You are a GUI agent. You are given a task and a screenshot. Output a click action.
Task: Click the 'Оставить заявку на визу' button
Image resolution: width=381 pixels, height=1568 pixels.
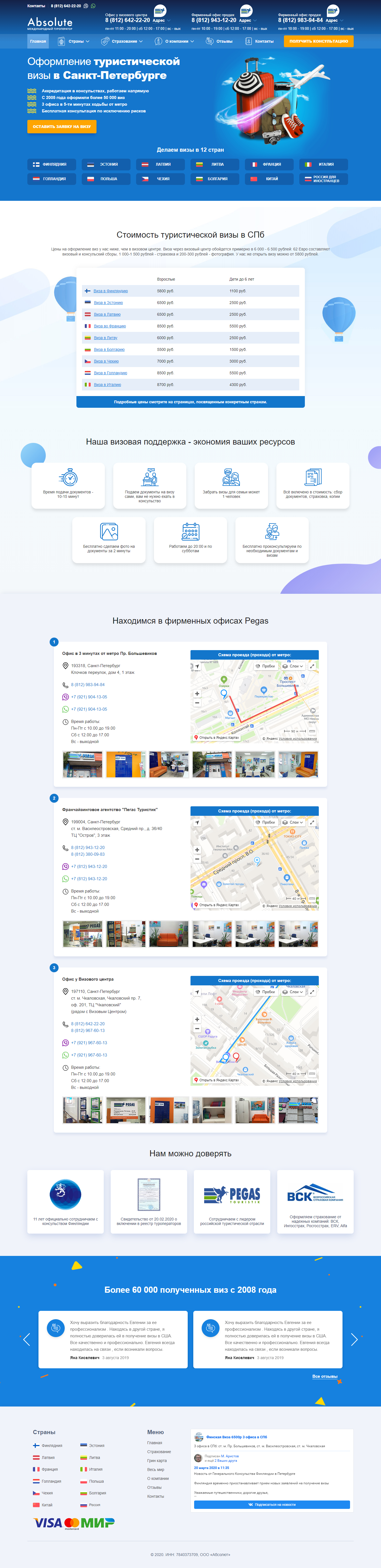[61, 127]
